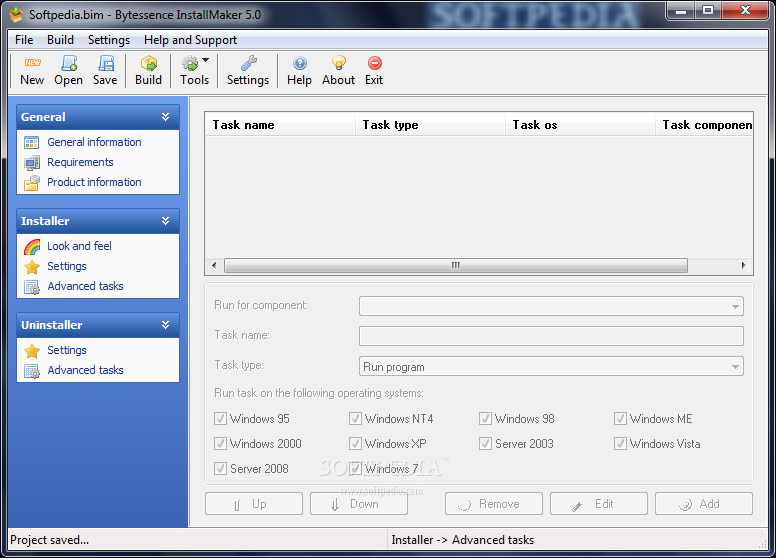Click the InstallMaker app icon in title bar
This screenshot has width=776, height=558.
tap(16, 15)
